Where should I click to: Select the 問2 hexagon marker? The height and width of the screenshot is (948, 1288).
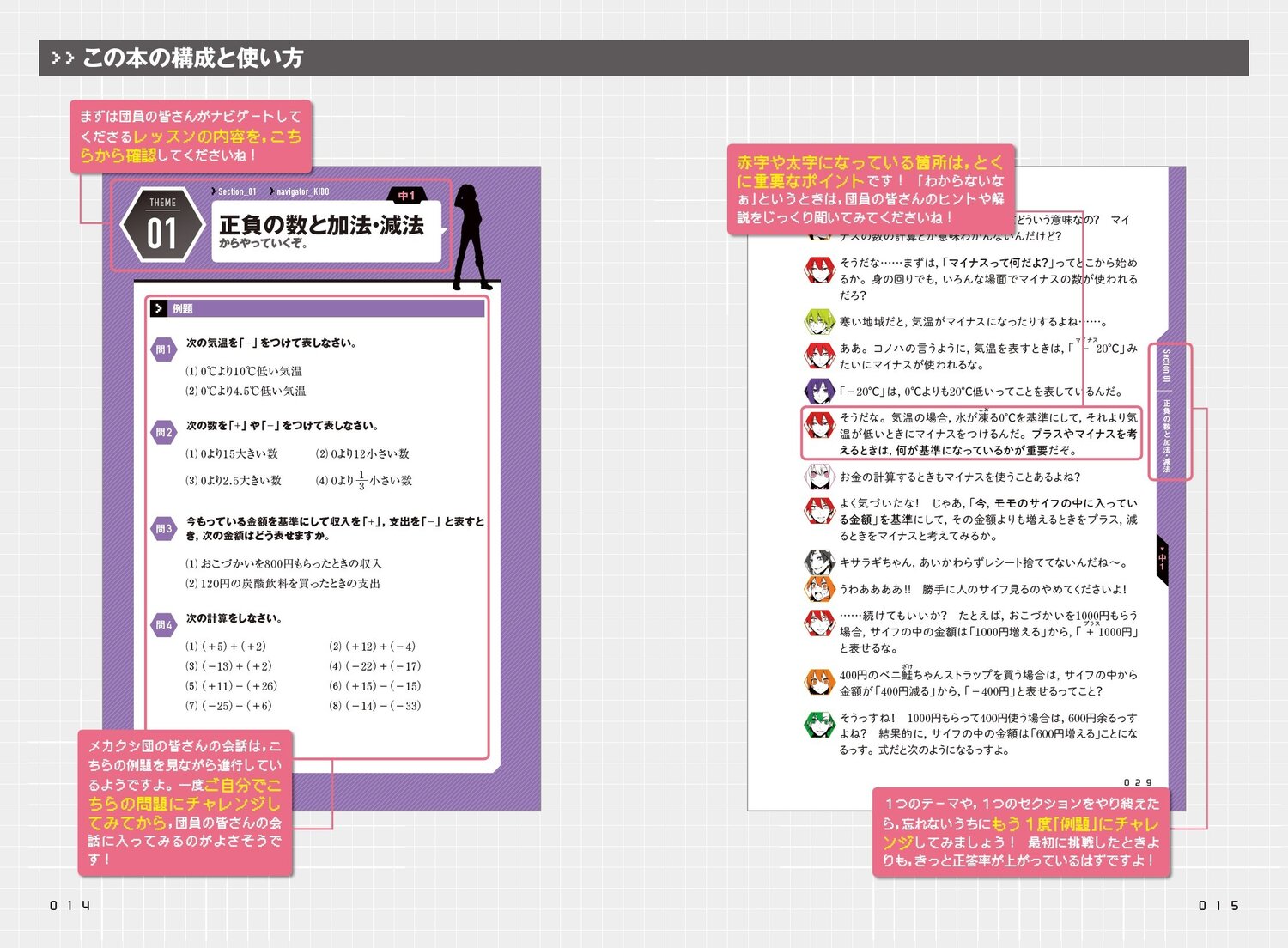163,432
